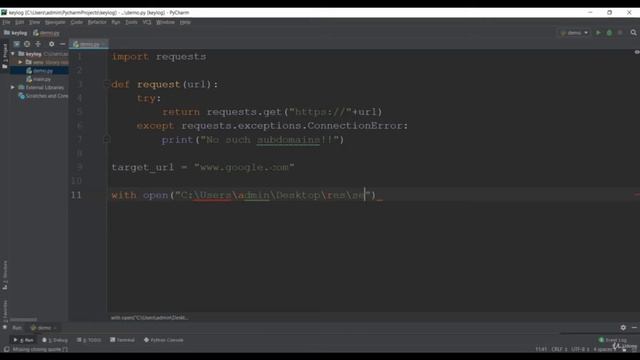Open the Help menu

(x=185, y=22)
